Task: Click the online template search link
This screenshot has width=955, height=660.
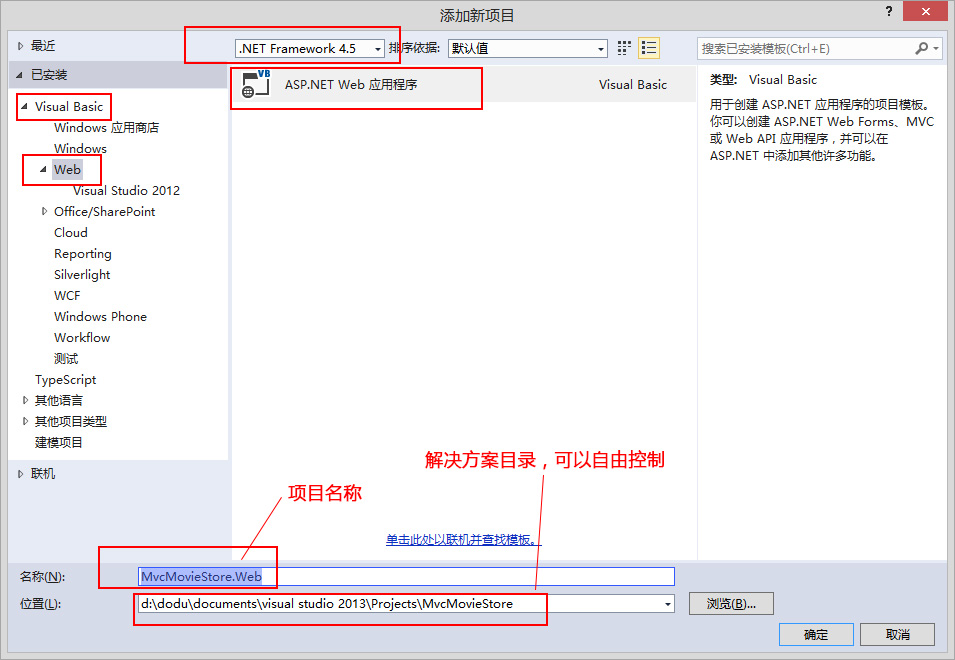Action: click(x=463, y=539)
